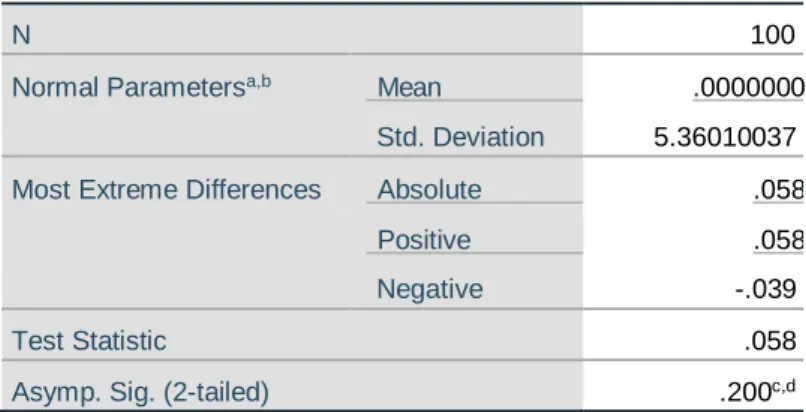Screen dimensions: 806x412
Task: Select the Test Statistic value .058
Action: coord(771,341)
